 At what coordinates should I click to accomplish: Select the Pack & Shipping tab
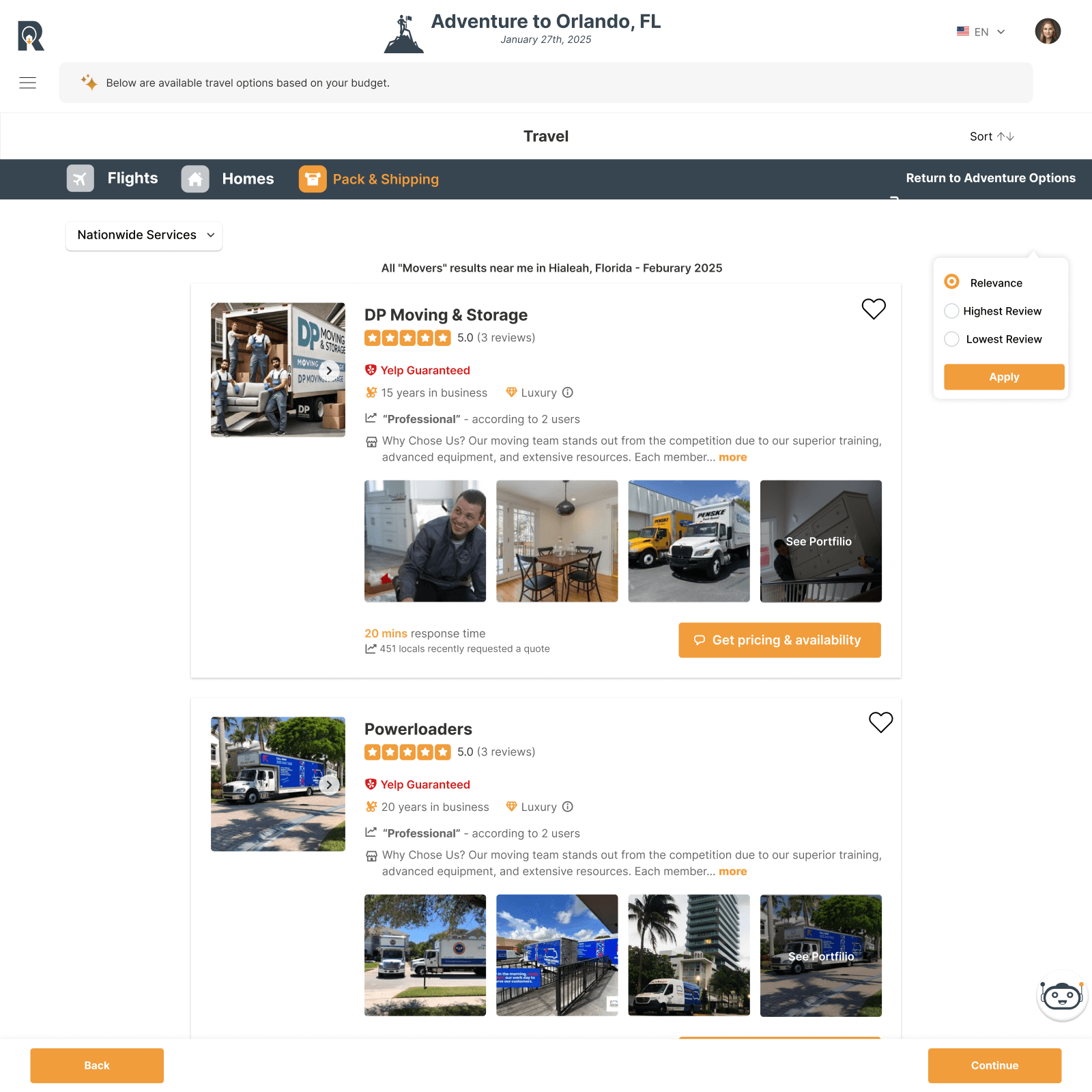pyautogui.click(x=369, y=179)
